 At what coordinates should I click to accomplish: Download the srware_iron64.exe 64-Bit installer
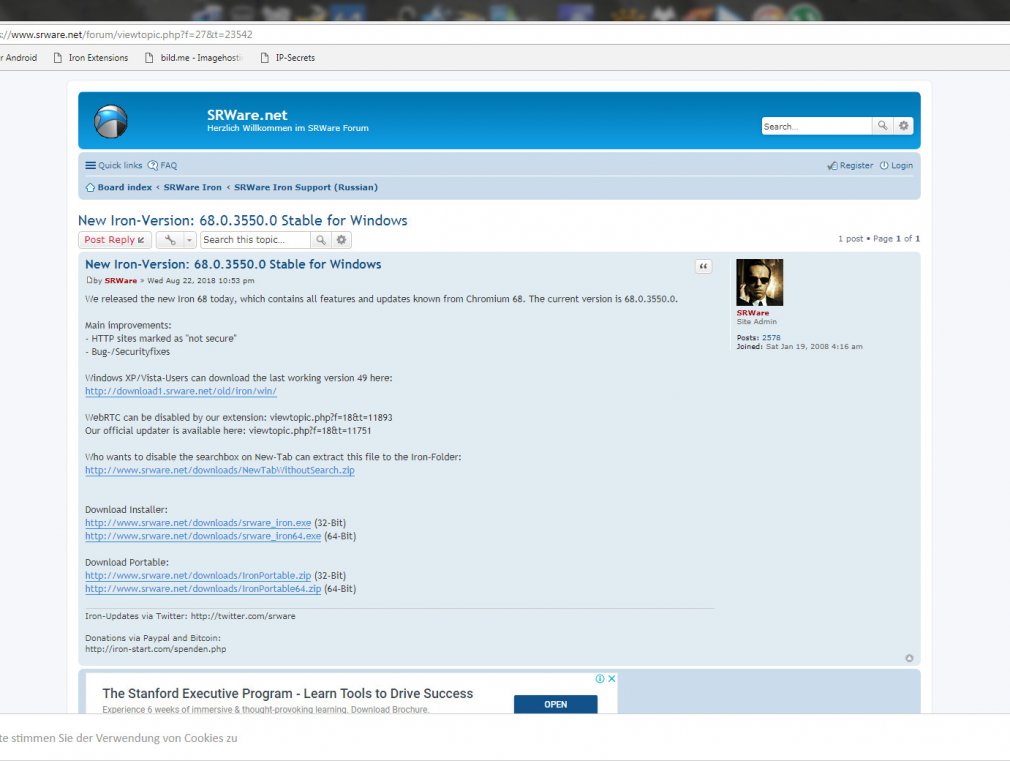[x=203, y=536]
